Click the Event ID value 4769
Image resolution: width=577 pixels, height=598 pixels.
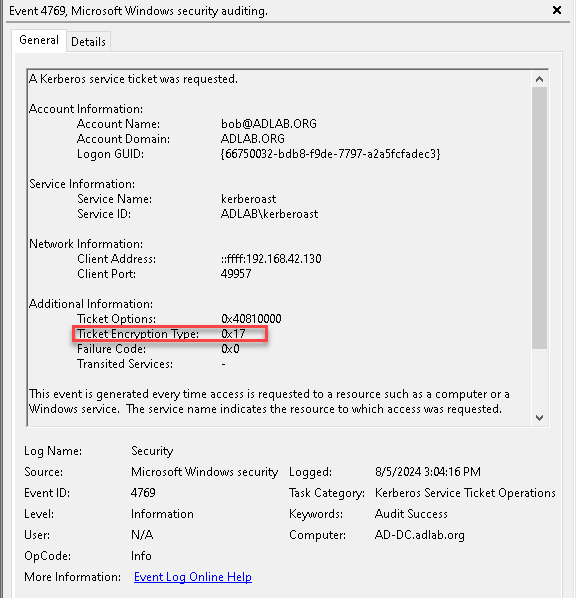pyautogui.click(x=143, y=492)
